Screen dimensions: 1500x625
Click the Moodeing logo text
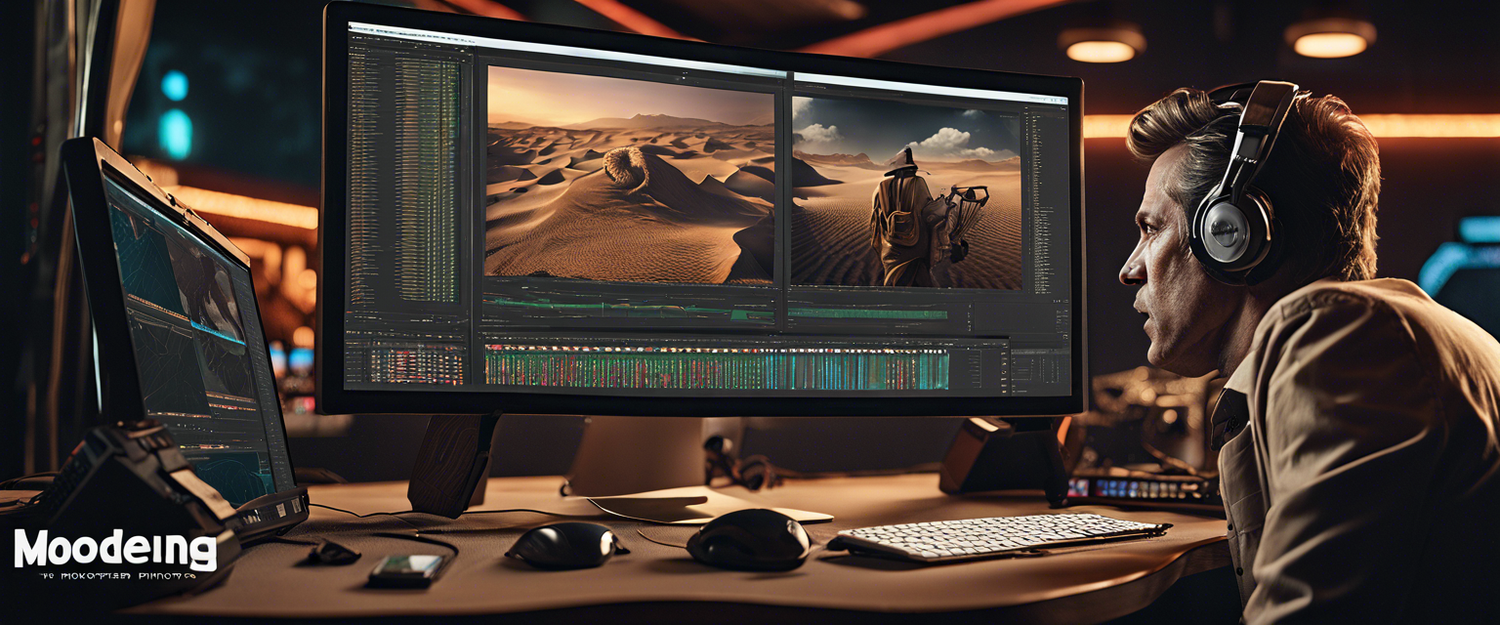(x=115, y=550)
